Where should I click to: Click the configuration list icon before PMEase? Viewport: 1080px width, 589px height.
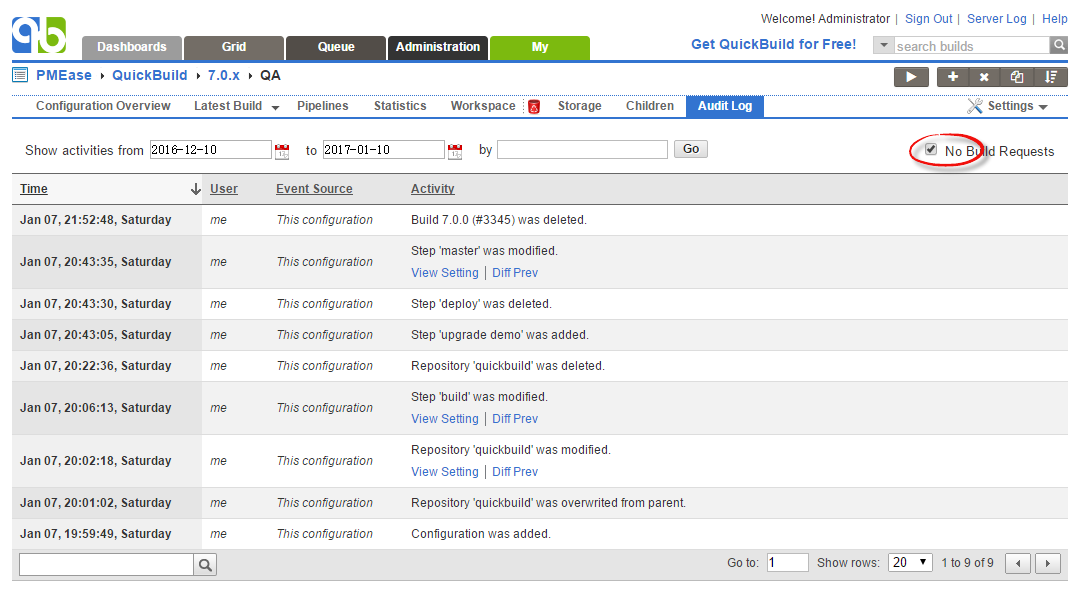point(20,75)
